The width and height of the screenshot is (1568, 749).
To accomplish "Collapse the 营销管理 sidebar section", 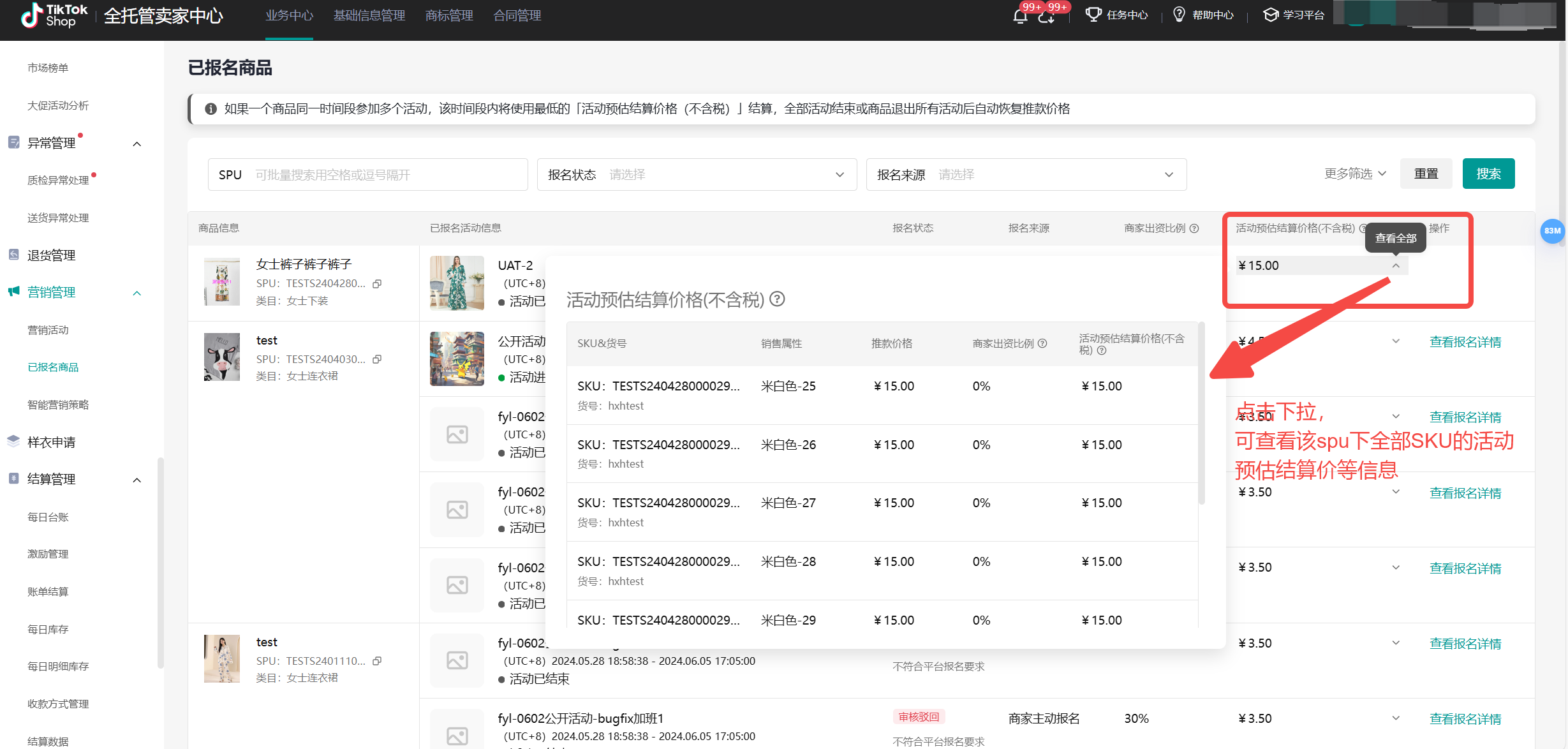I will pos(137,293).
